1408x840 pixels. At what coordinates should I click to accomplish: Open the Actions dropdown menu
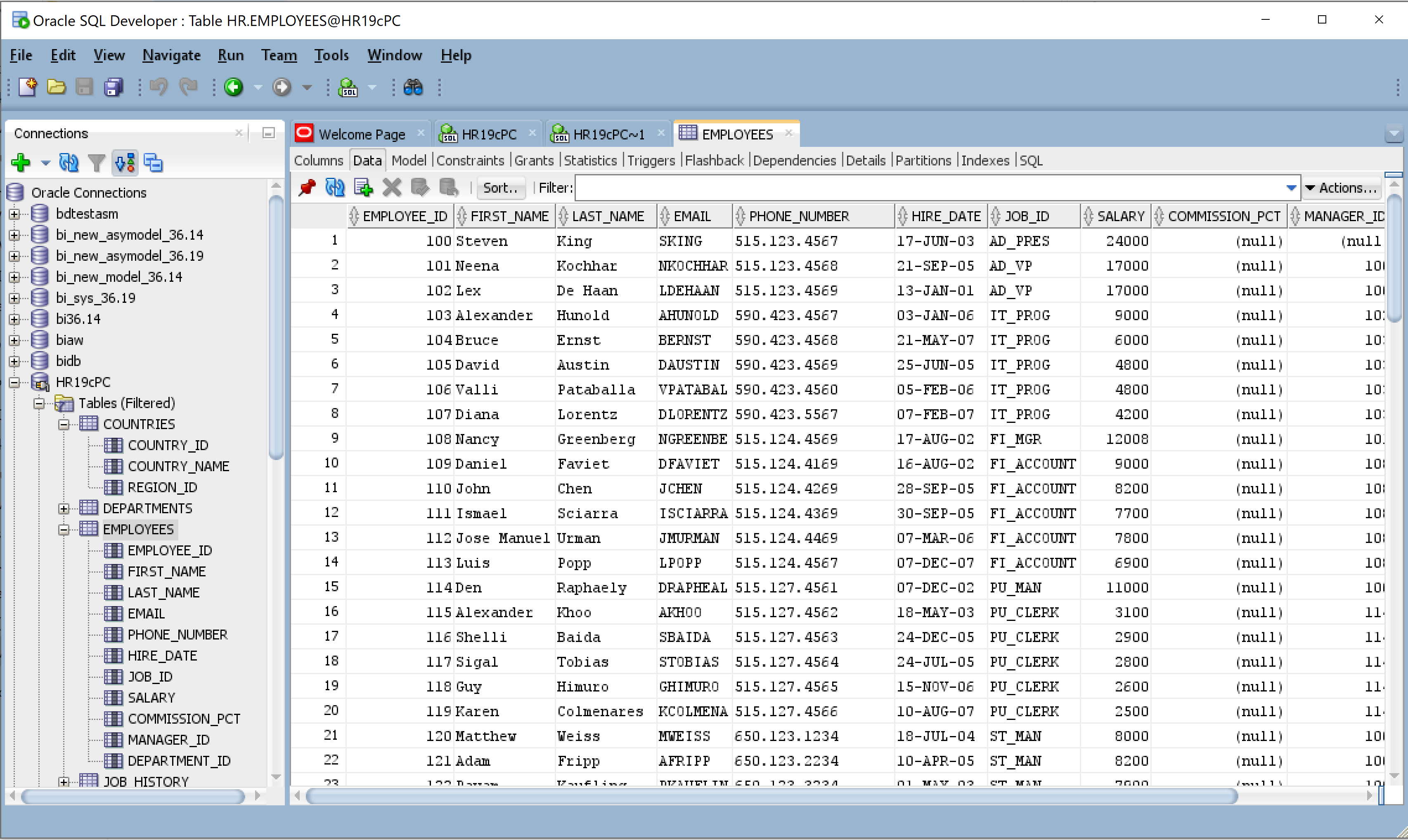pyautogui.click(x=1342, y=188)
